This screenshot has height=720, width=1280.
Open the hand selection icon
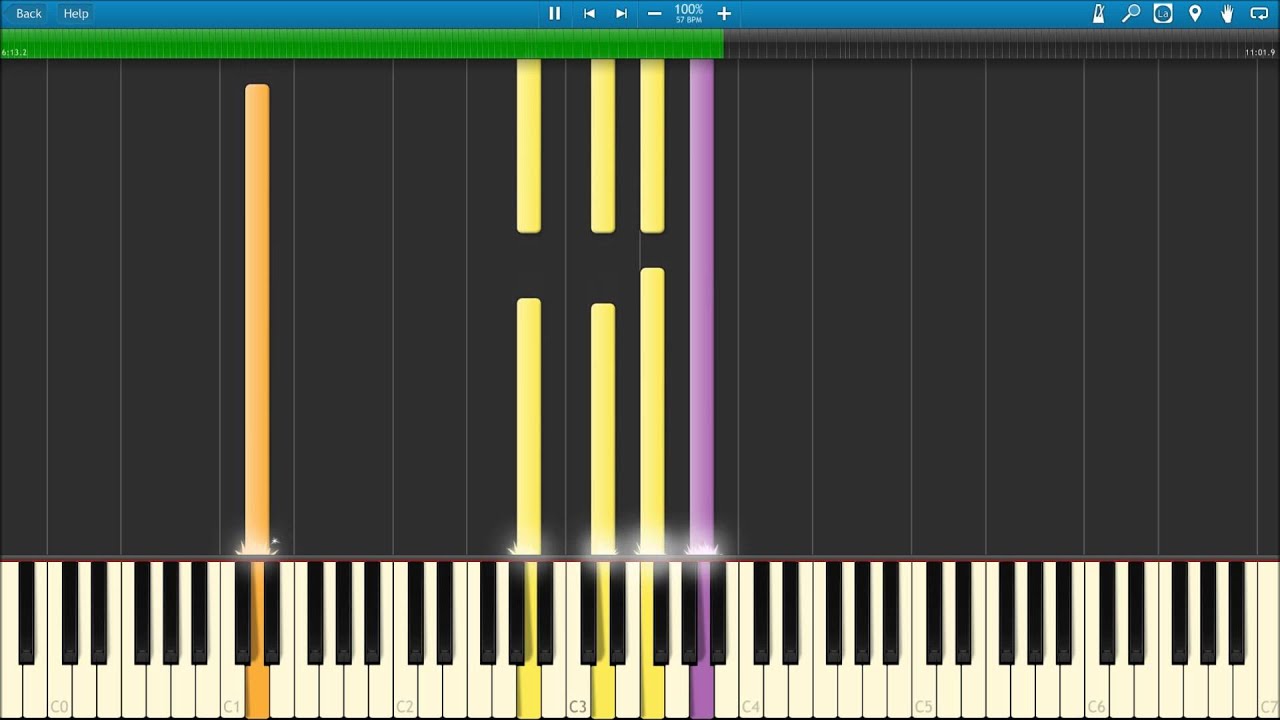click(1227, 13)
